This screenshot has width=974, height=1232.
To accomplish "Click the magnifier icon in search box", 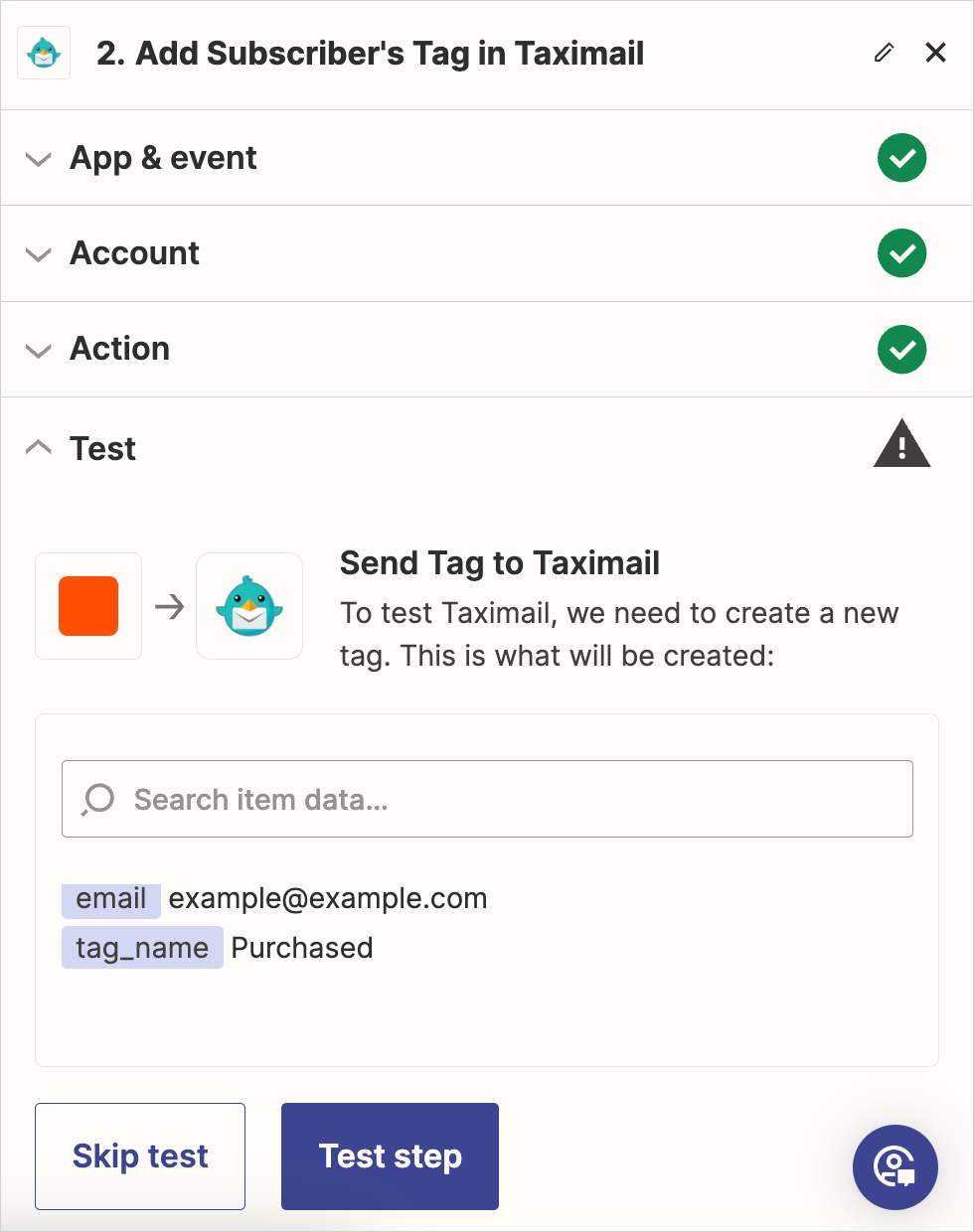I will pos(98,799).
